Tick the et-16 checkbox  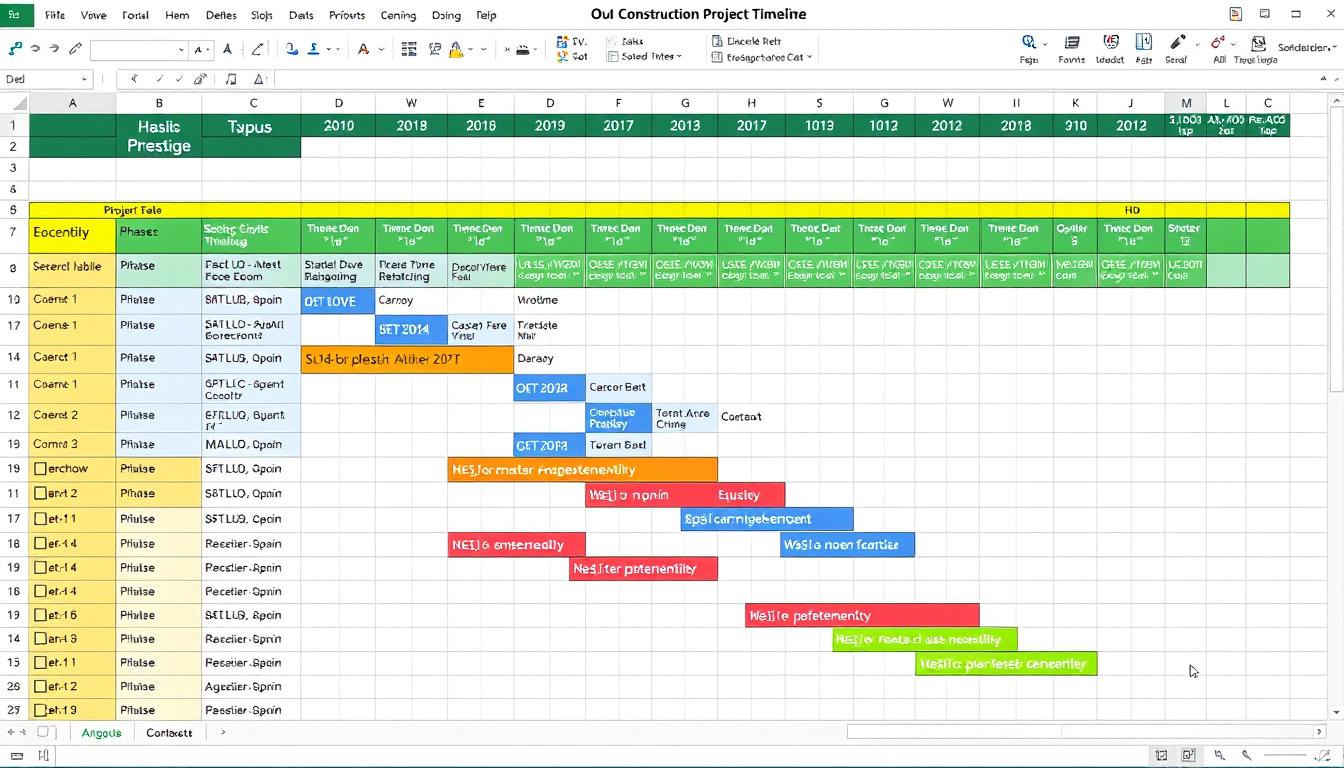(40, 615)
